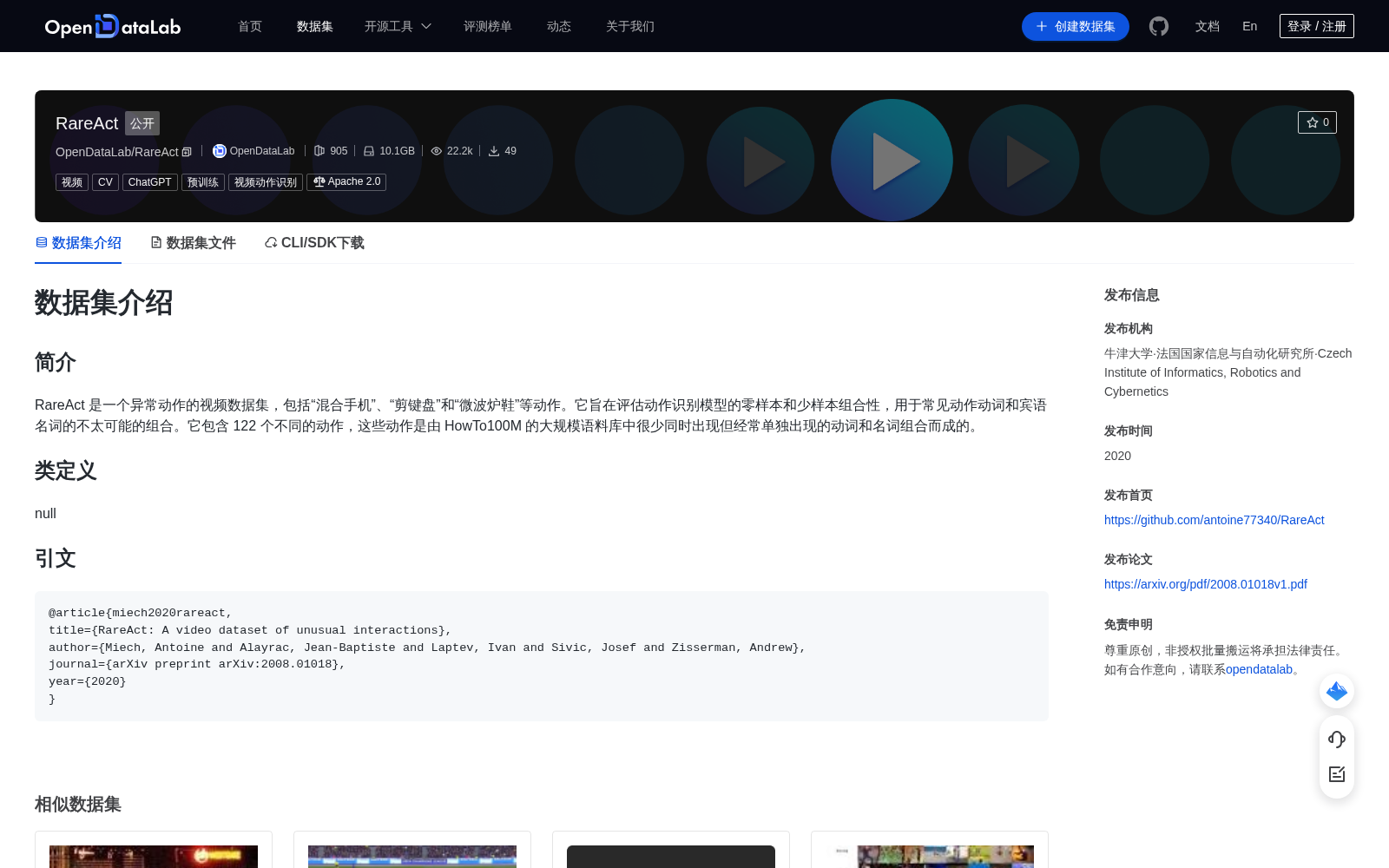The width and height of the screenshot is (1389, 868).
Task: Click the 公开 visibility badge
Action: (142, 123)
